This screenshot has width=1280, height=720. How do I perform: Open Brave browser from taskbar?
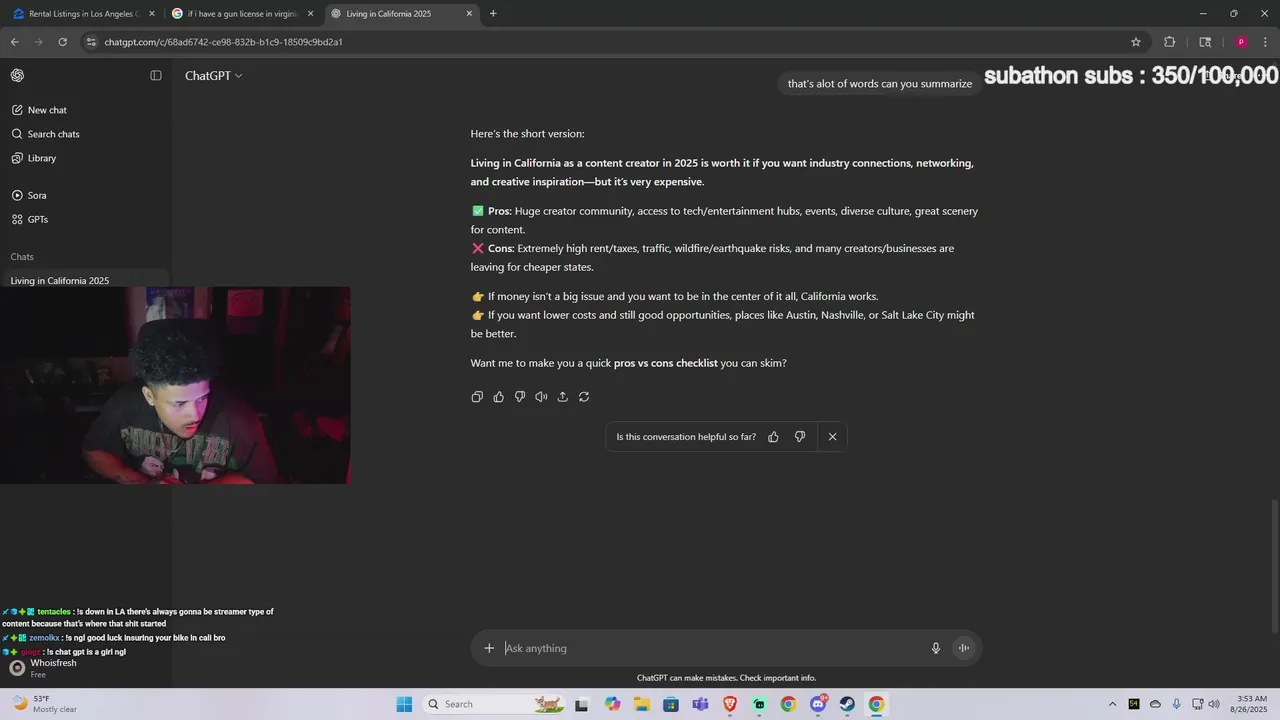click(x=730, y=704)
